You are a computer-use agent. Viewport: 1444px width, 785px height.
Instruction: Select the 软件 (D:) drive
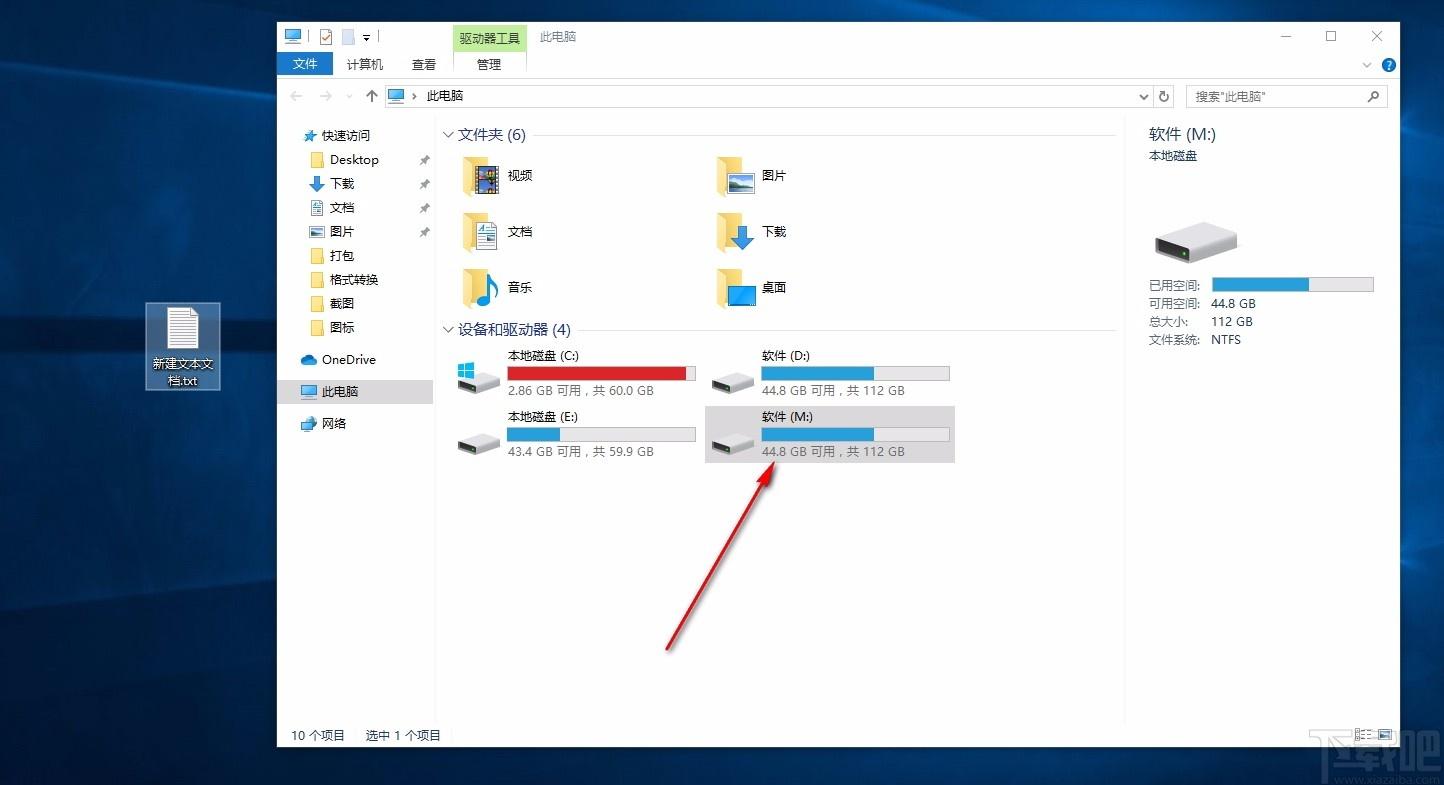830,373
